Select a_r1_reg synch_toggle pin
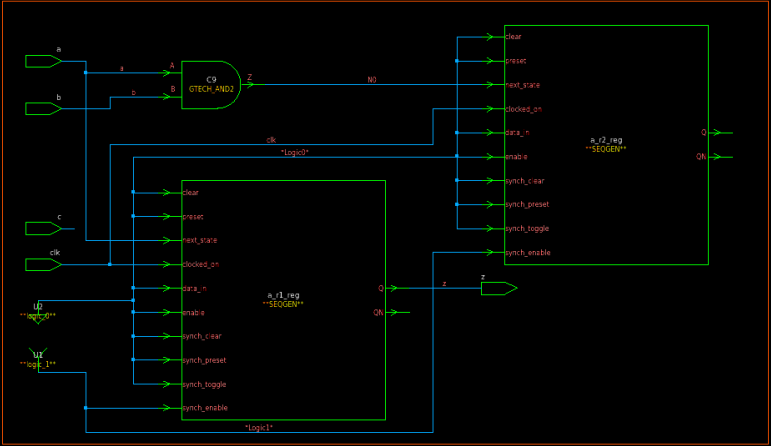The height and width of the screenshot is (446, 771). 204,385
